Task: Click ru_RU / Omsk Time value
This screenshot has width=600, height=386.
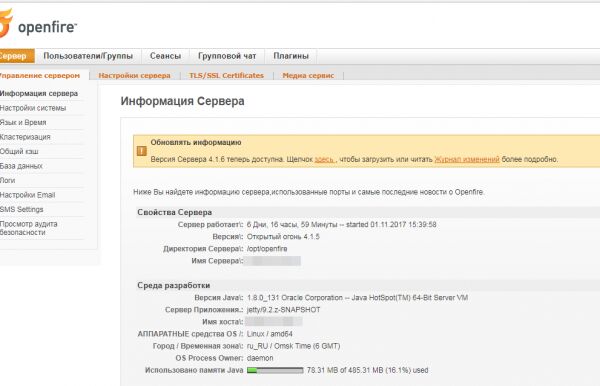Action: coord(293,346)
